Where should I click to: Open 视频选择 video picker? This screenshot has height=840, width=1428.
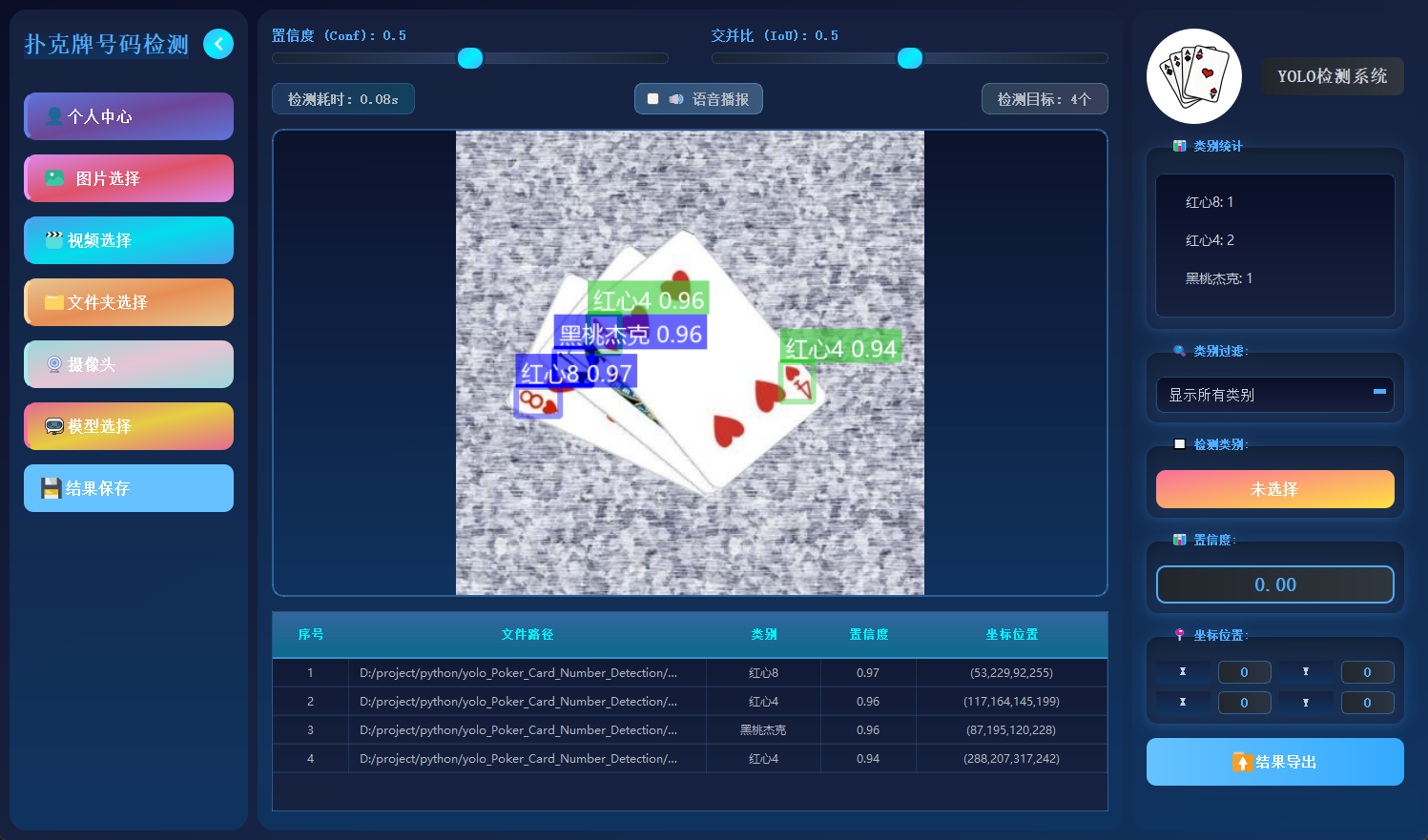click(x=129, y=240)
